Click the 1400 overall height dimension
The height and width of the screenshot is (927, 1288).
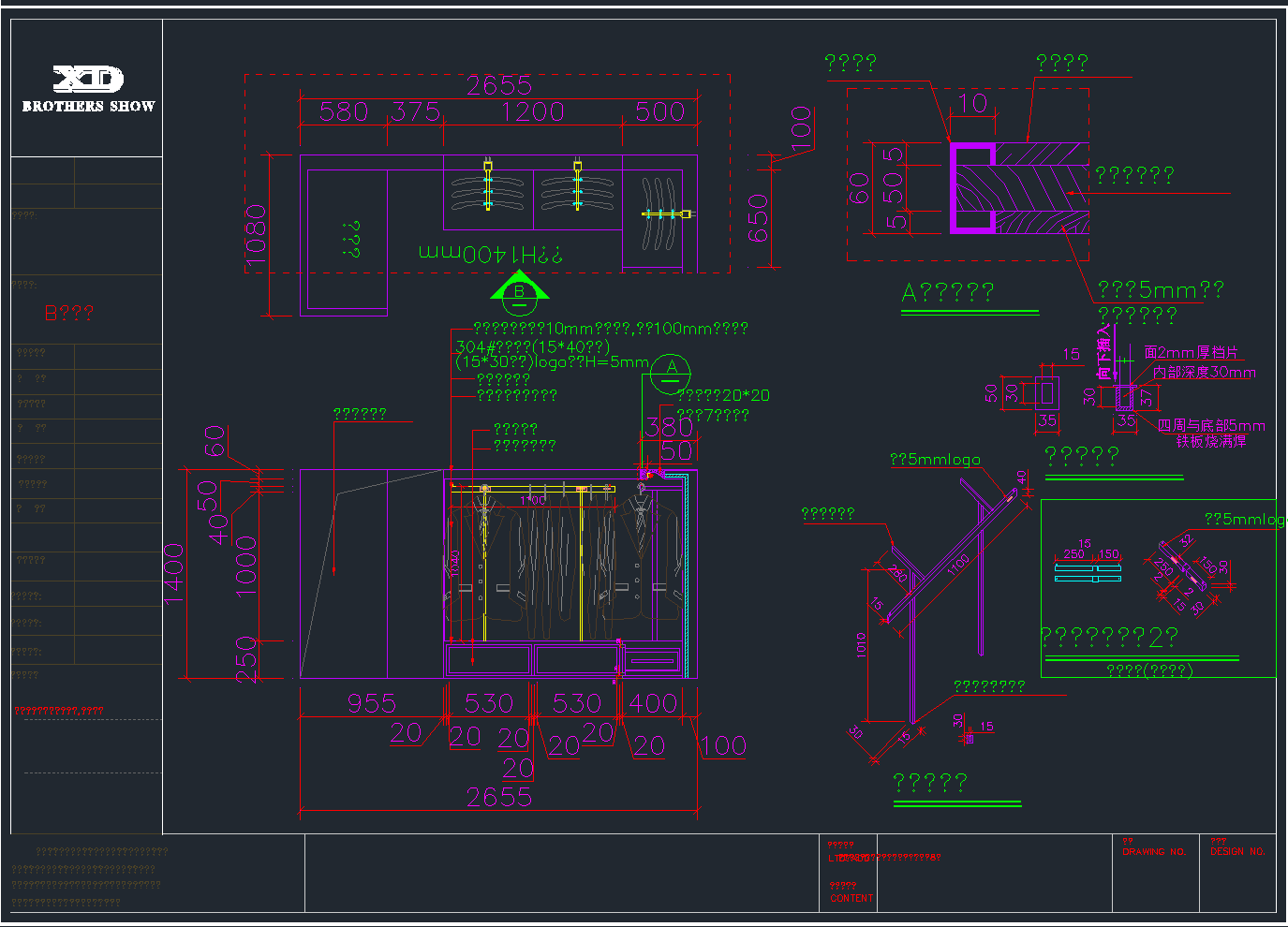174,573
